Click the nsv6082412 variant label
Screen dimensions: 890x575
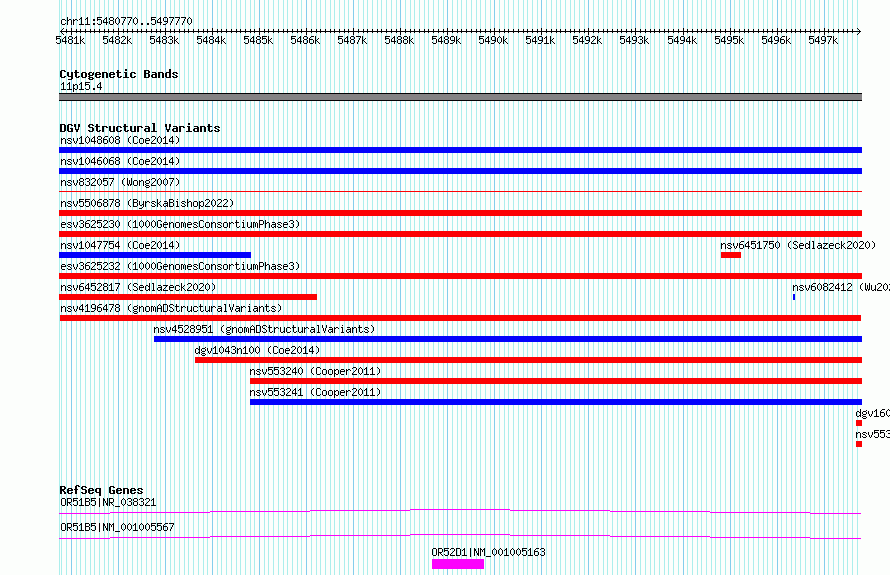click(841, 287)
